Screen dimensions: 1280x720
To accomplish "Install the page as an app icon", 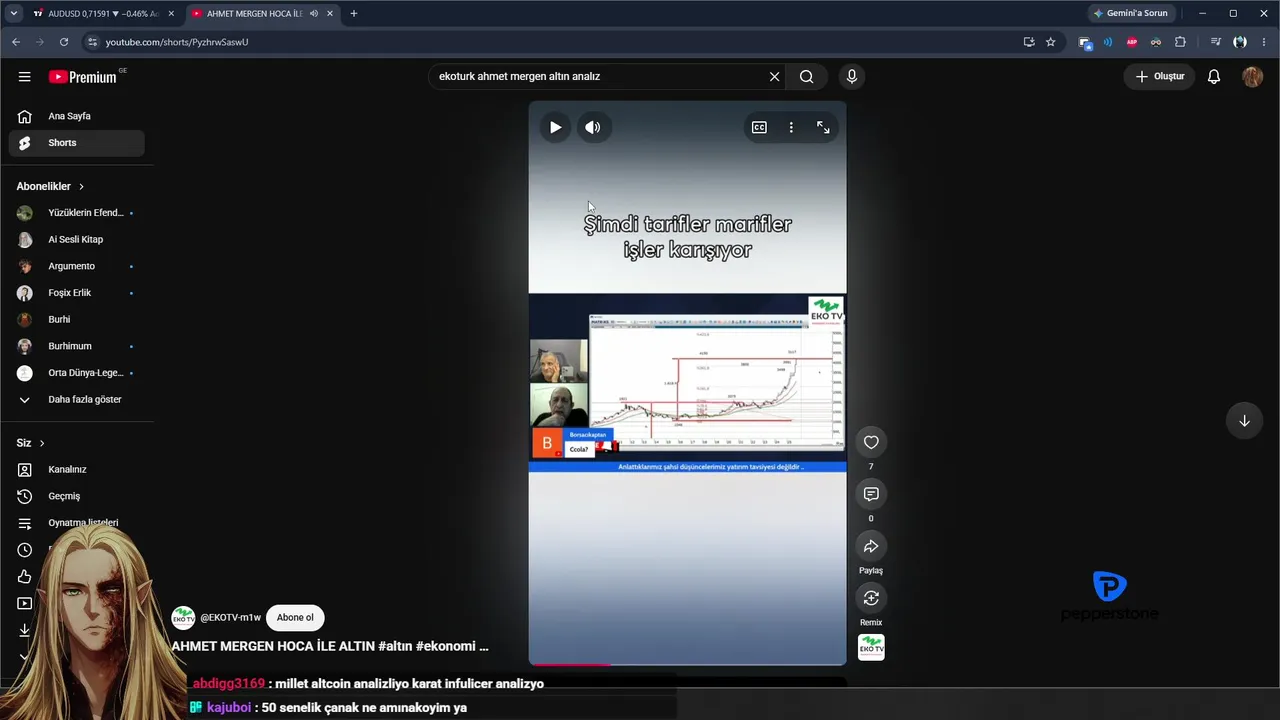I will (1029, 42).
